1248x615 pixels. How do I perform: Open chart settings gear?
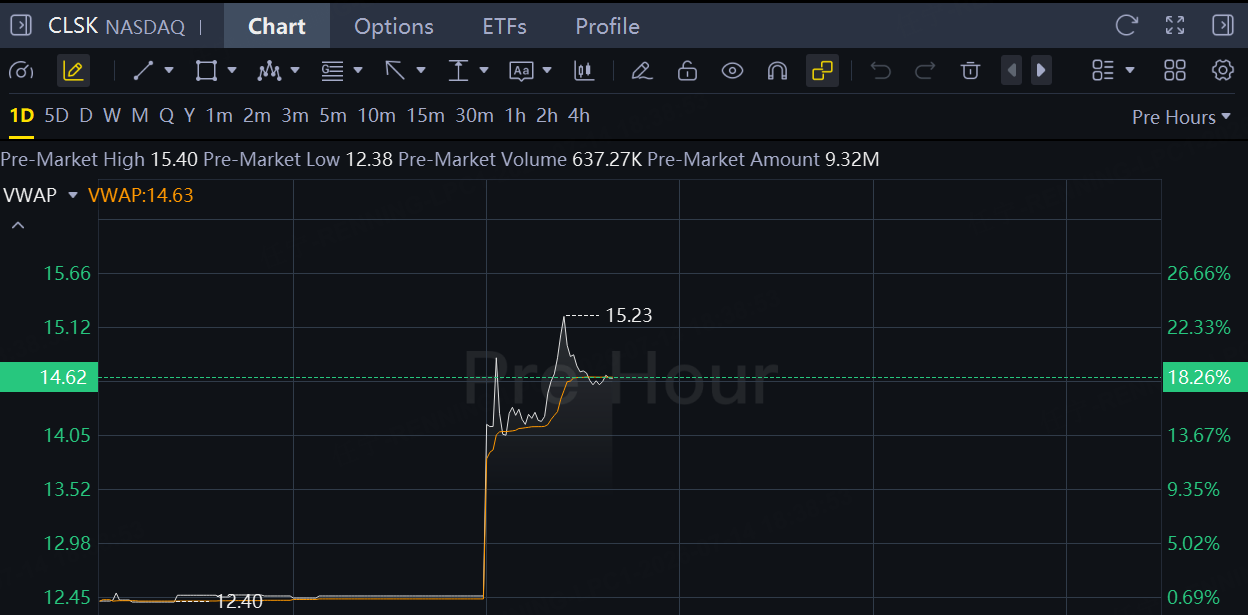(1222, 71)
